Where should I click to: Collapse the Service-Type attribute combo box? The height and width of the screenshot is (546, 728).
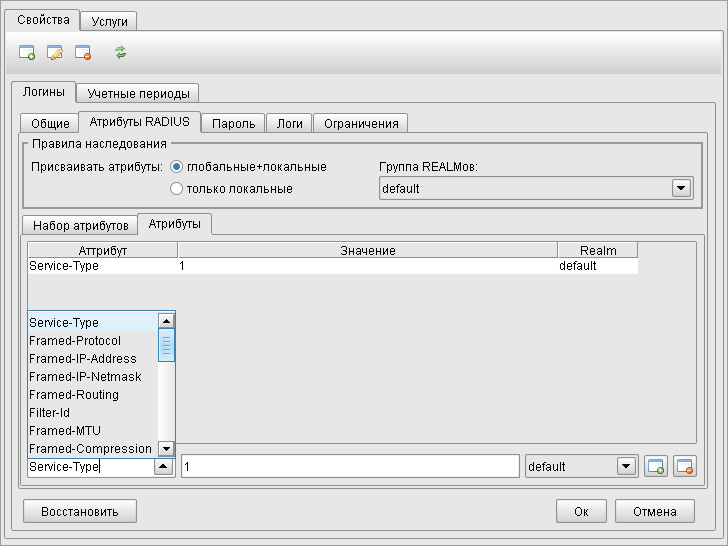coord(161,466)
